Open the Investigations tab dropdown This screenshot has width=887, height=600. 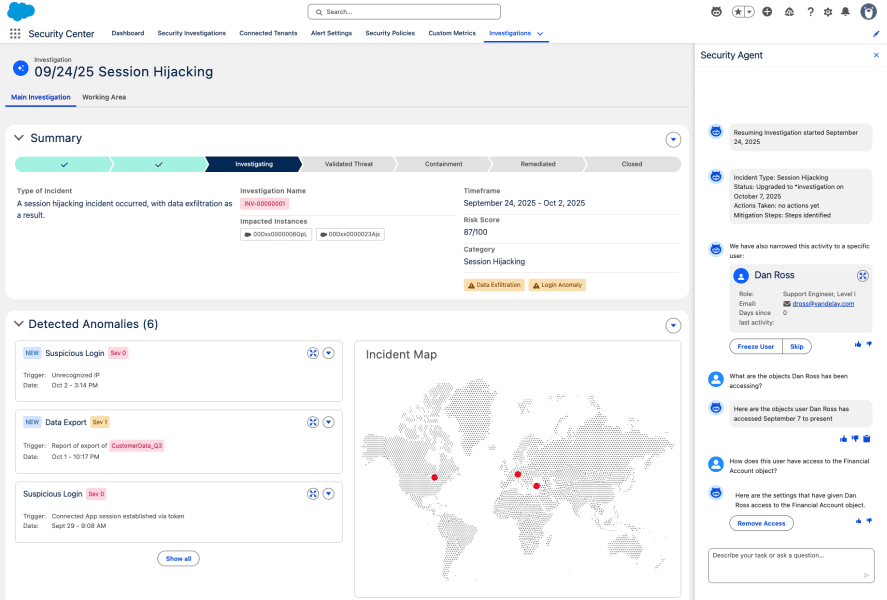tap(539, 33)
